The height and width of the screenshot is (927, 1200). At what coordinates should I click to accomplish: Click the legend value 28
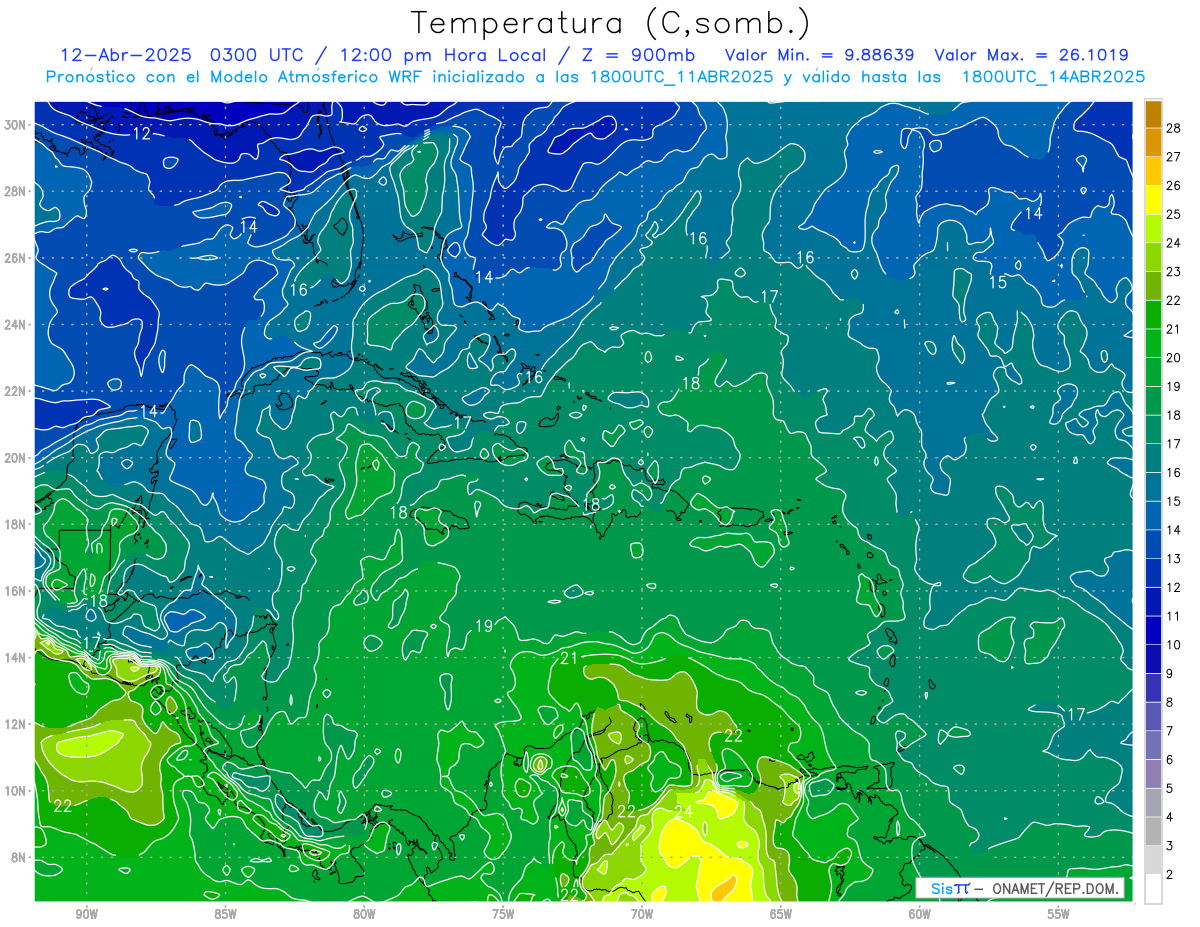(1173, 128)
